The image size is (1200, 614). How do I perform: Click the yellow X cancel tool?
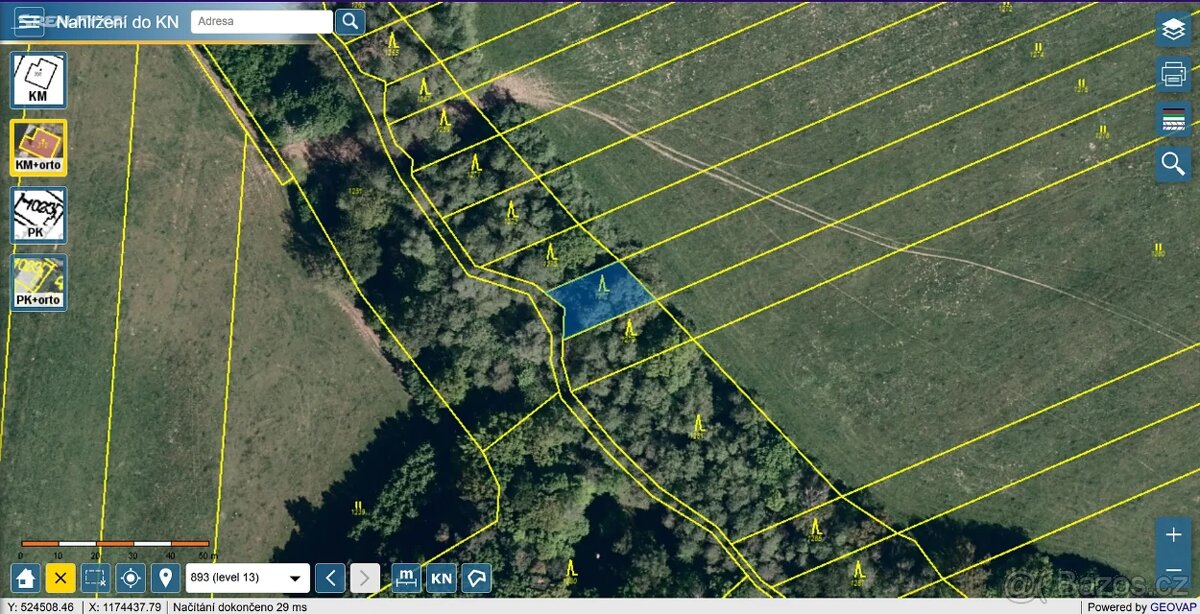coord(61,577)
